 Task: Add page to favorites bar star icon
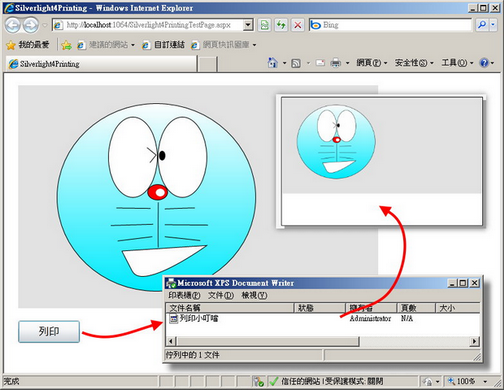click(x=66, y=45)
